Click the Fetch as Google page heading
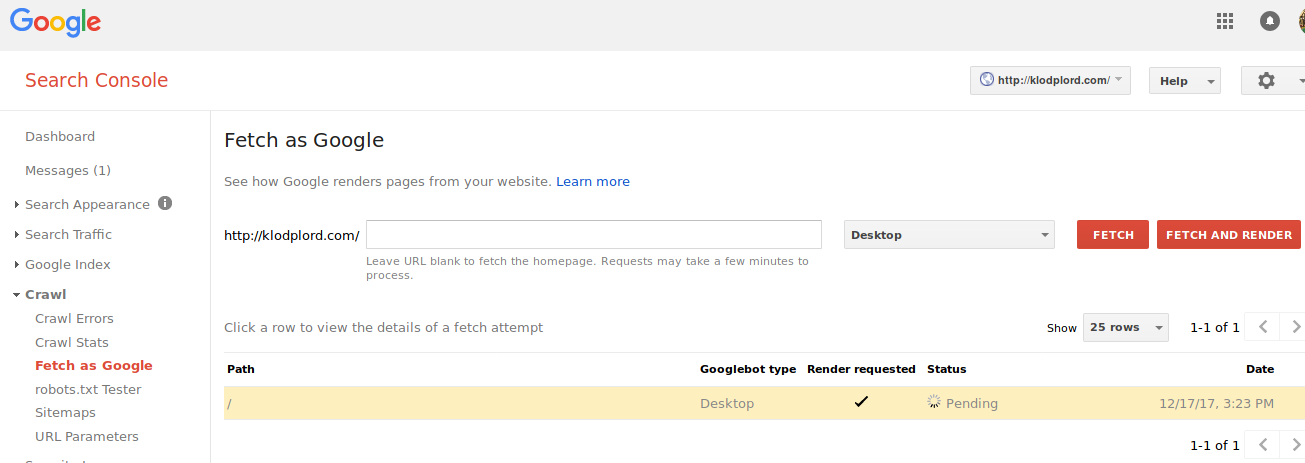This screenshot has width=1305, height=463. [x=304, y=140]
